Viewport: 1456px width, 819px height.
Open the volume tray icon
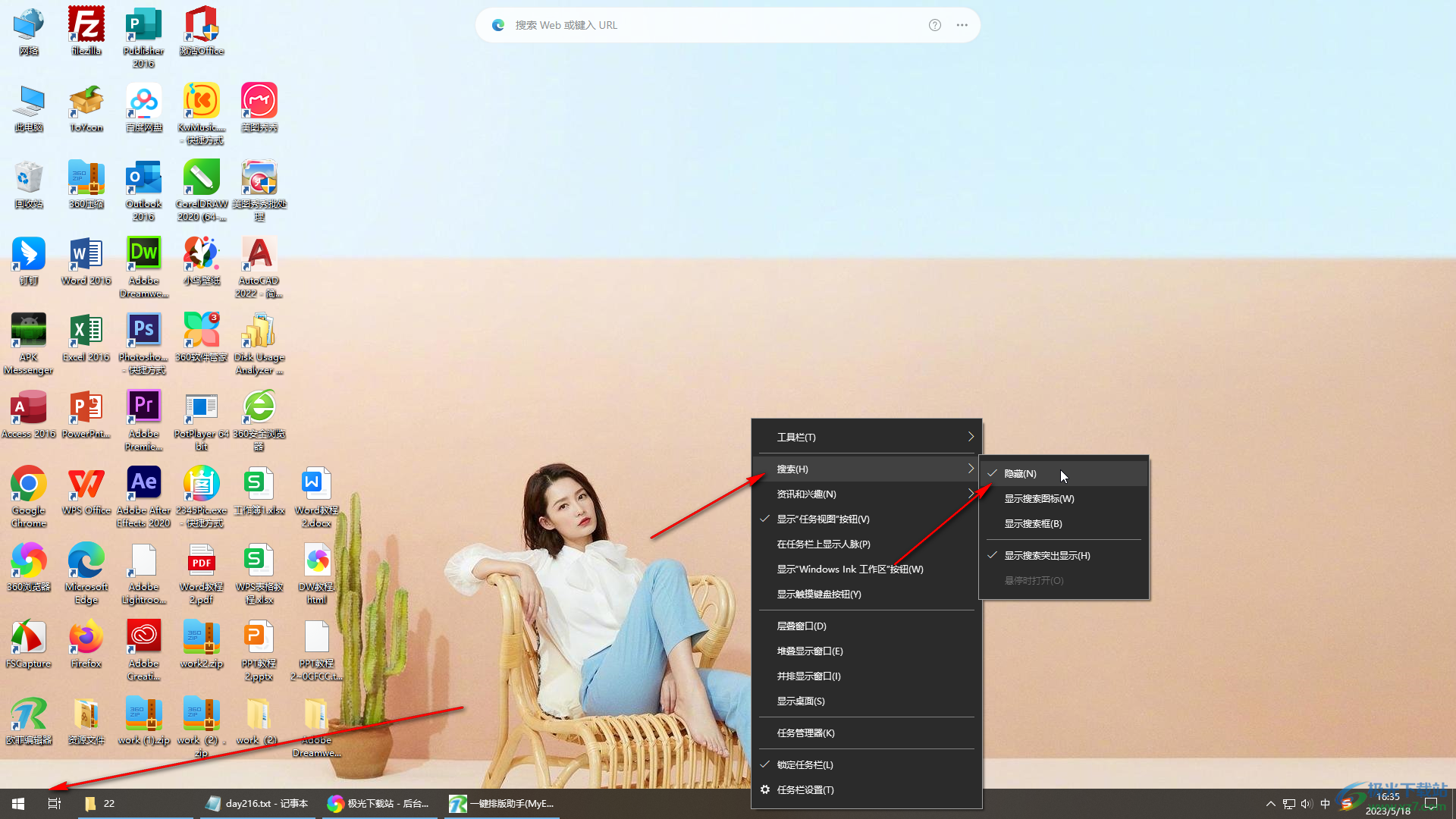1307,804
